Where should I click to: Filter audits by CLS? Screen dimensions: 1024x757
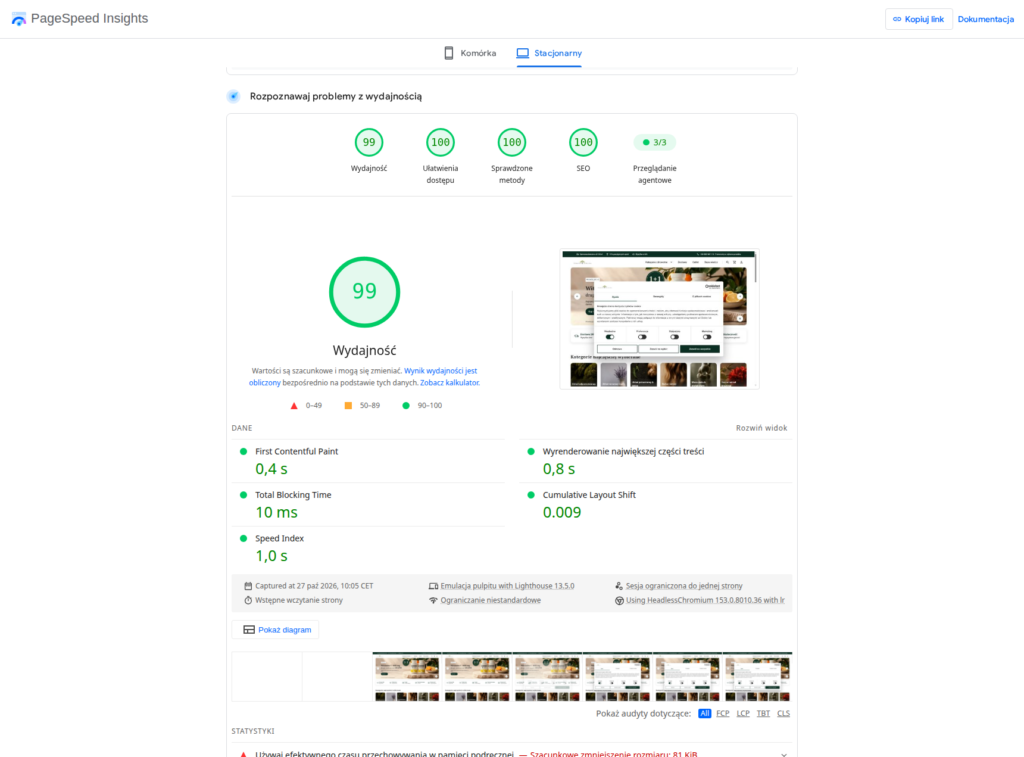coord(783,713)
